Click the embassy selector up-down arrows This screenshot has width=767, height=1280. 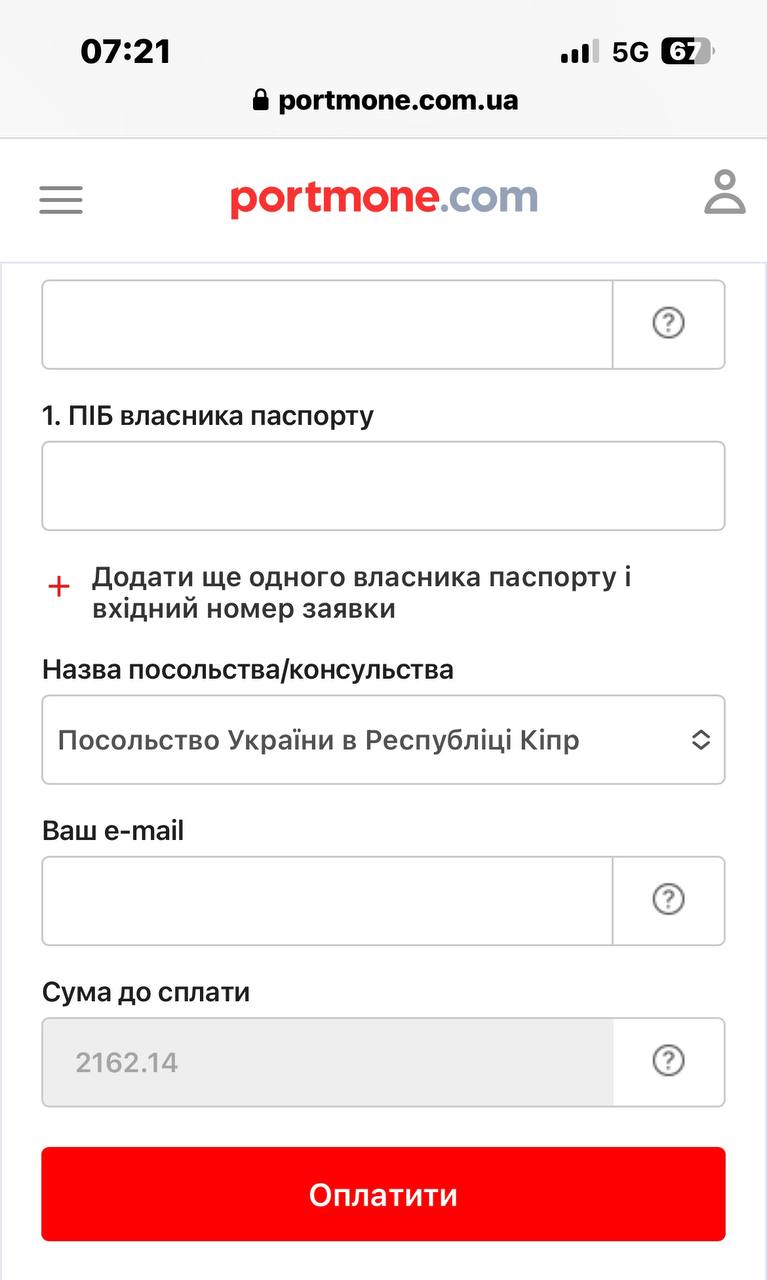tap(701, 740)
